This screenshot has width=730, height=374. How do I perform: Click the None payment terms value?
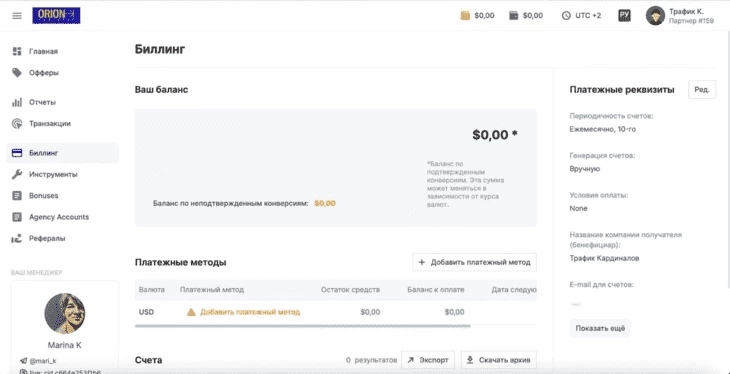coord(578,208)
